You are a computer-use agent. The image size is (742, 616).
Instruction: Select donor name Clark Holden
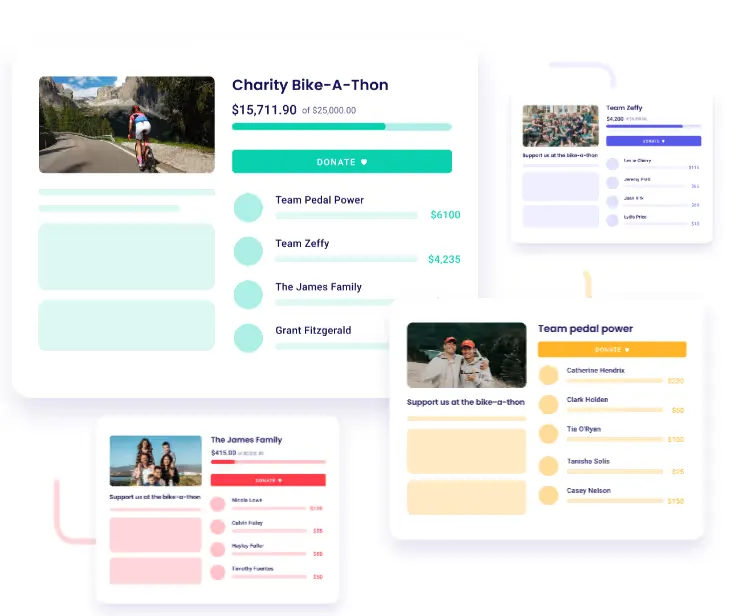(587, 400)
